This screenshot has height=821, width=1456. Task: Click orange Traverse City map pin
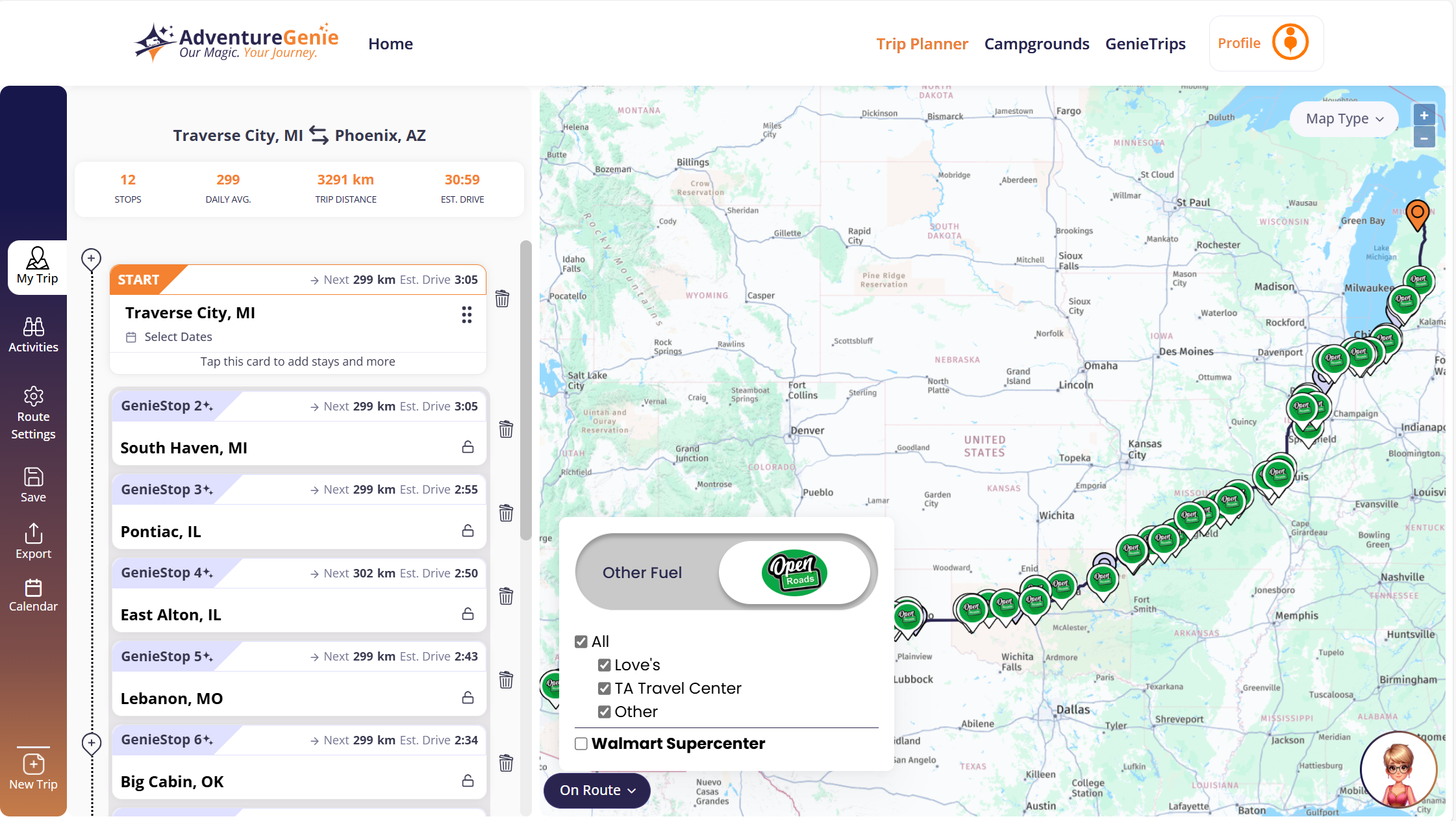1417,215
